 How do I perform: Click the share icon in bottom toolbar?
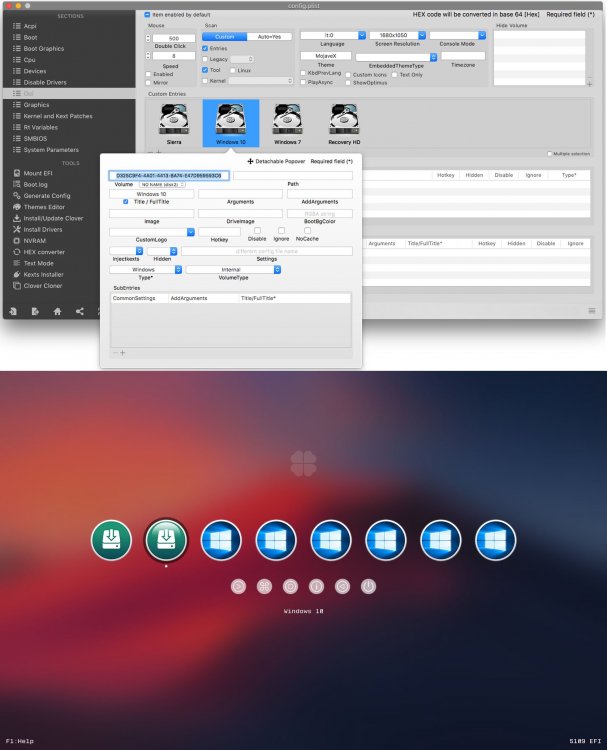click(x=80, y=311)
